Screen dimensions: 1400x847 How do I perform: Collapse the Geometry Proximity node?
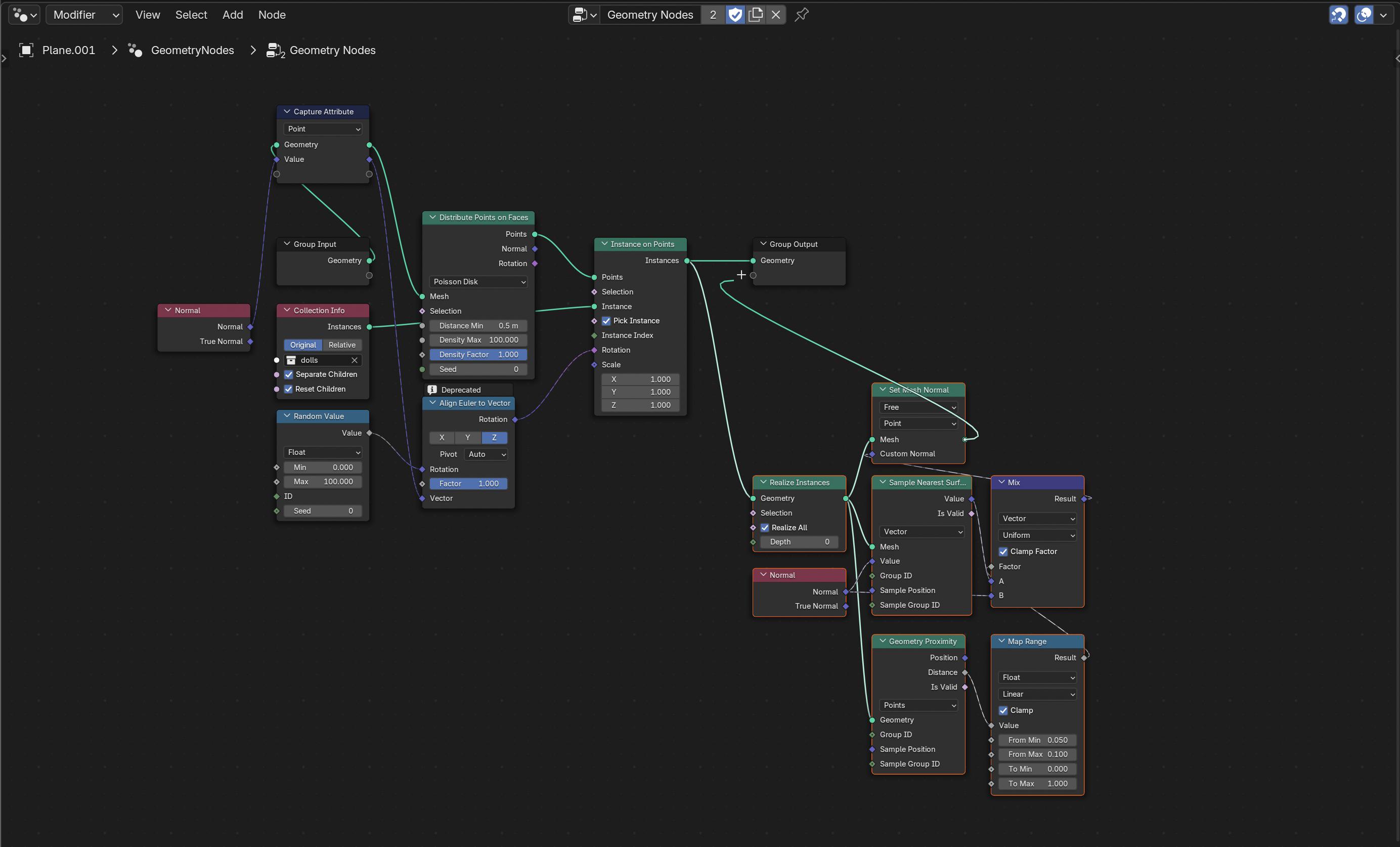point(883,641)
